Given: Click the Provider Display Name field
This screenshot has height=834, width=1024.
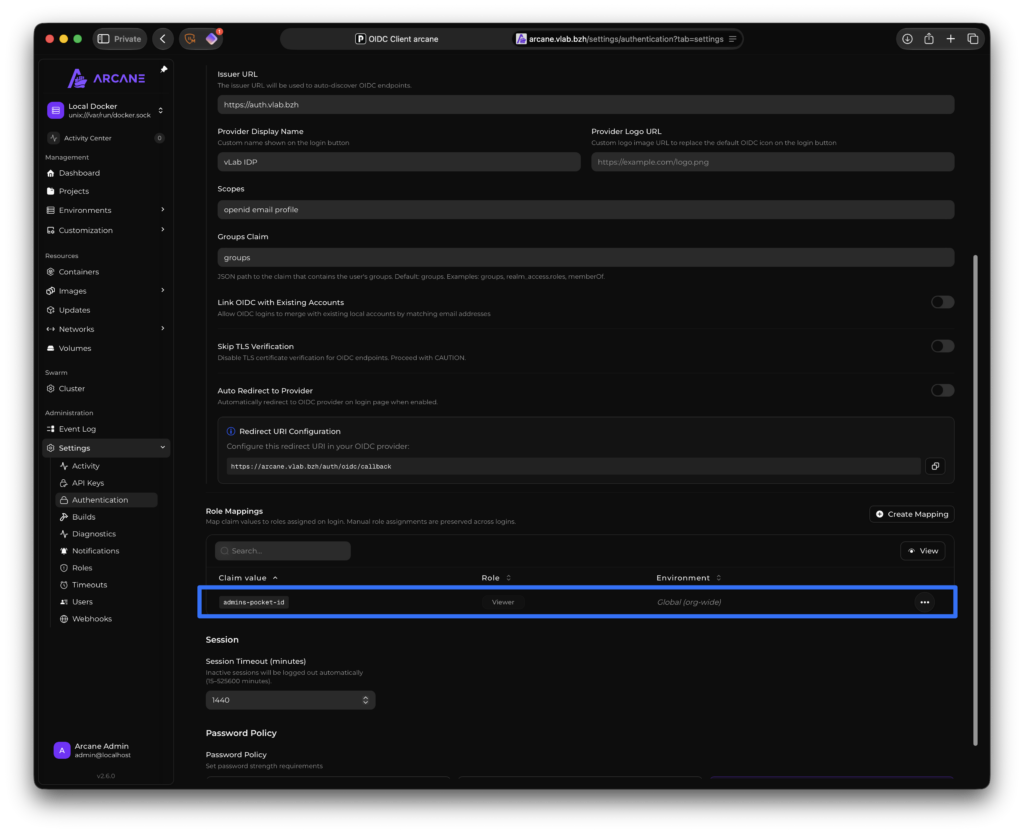Looking at the screenshot, I should click(x=399, y=162).
